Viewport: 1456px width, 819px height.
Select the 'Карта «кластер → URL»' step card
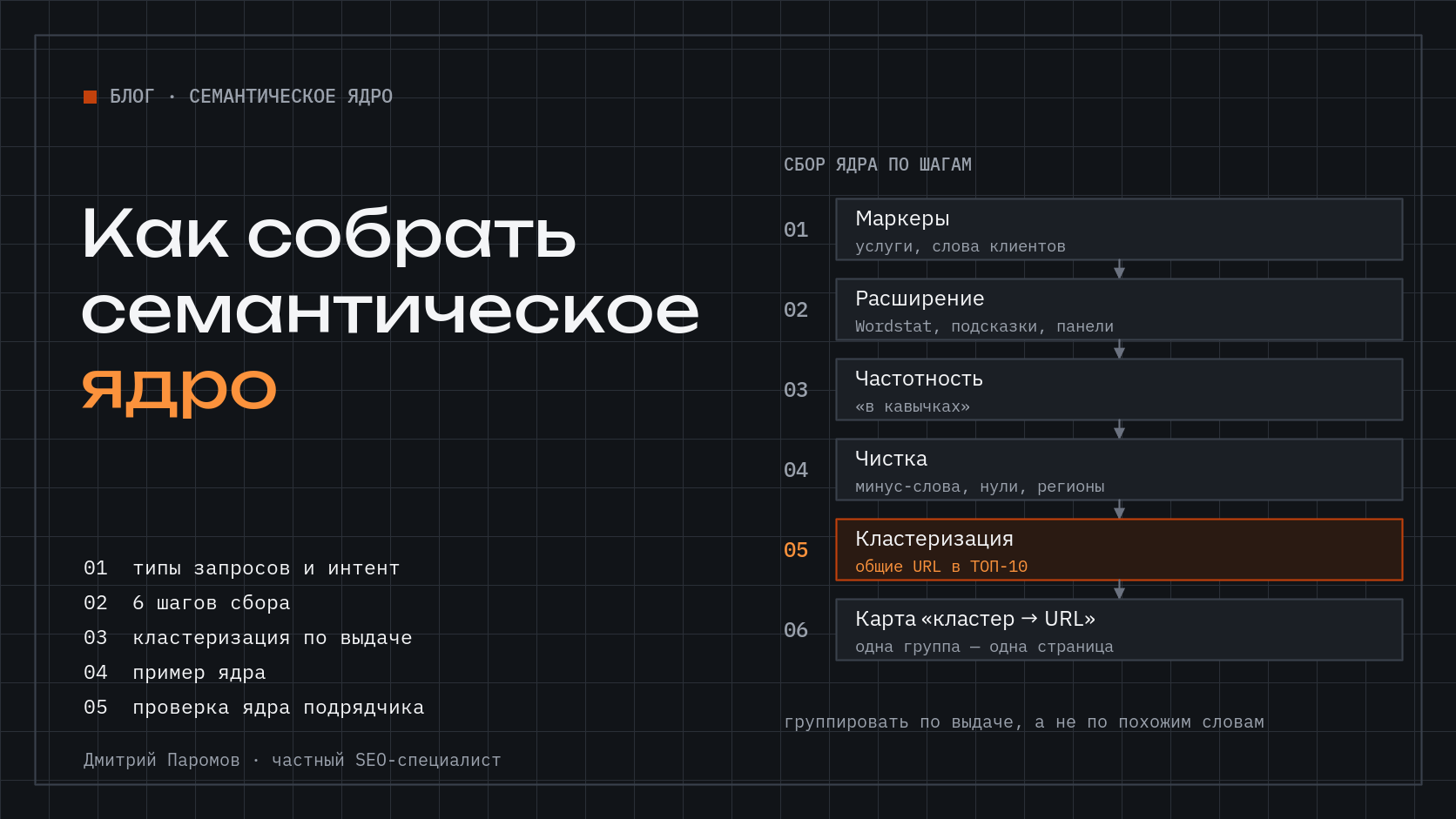pos(1119,630)
